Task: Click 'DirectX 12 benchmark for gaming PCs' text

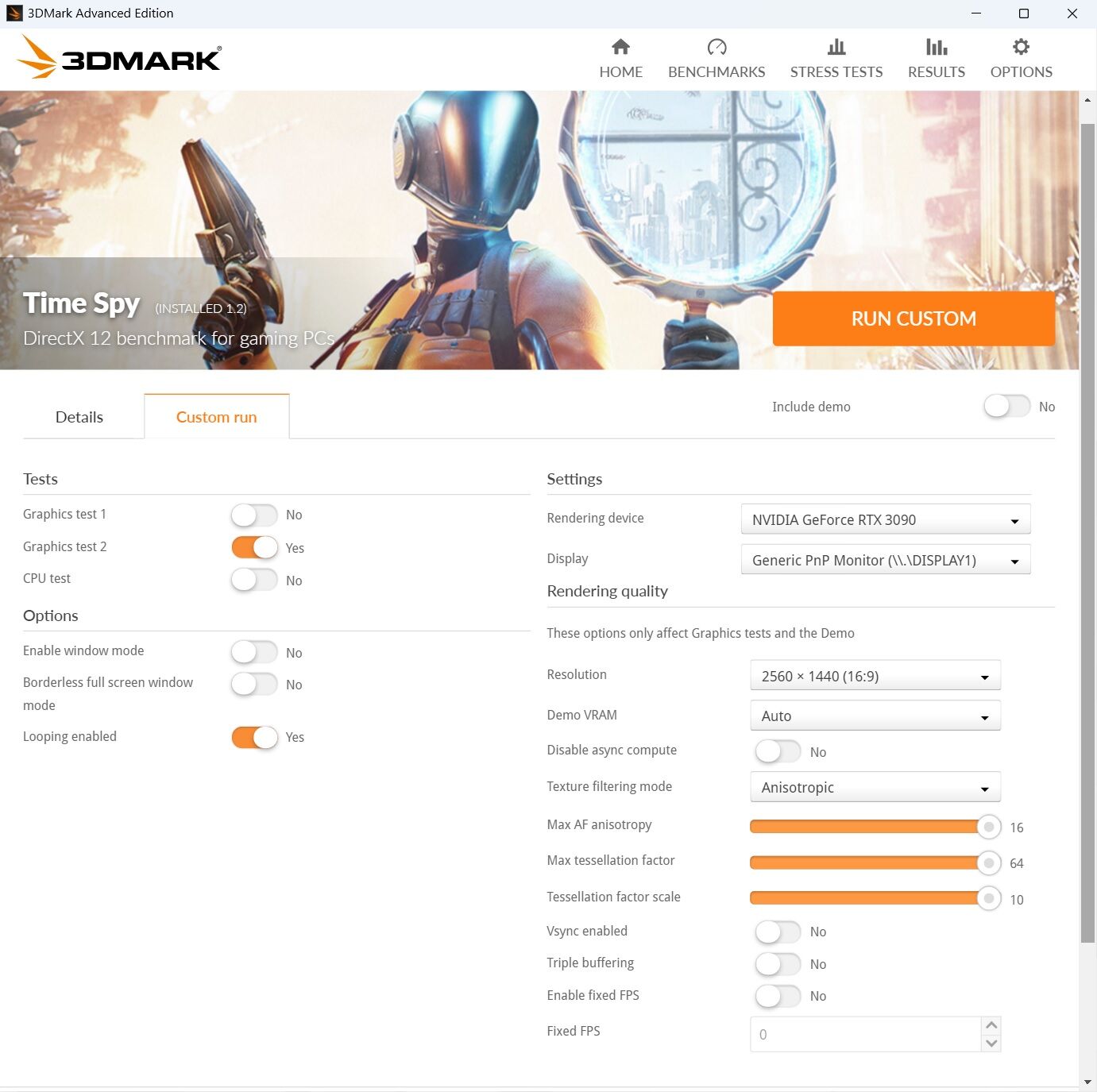Action: (x=179, y=338)
